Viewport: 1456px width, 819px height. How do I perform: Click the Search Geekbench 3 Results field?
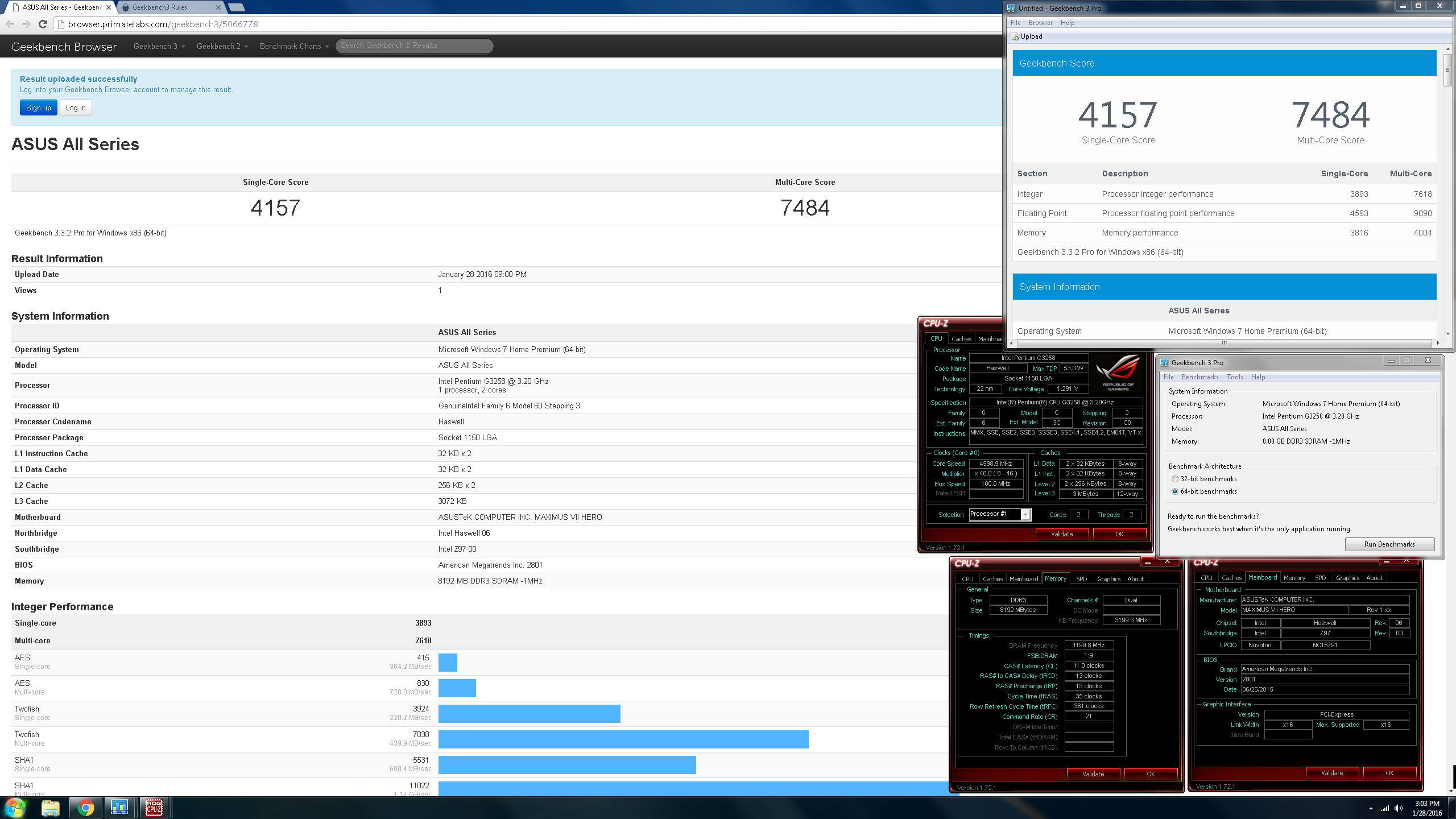414,45
